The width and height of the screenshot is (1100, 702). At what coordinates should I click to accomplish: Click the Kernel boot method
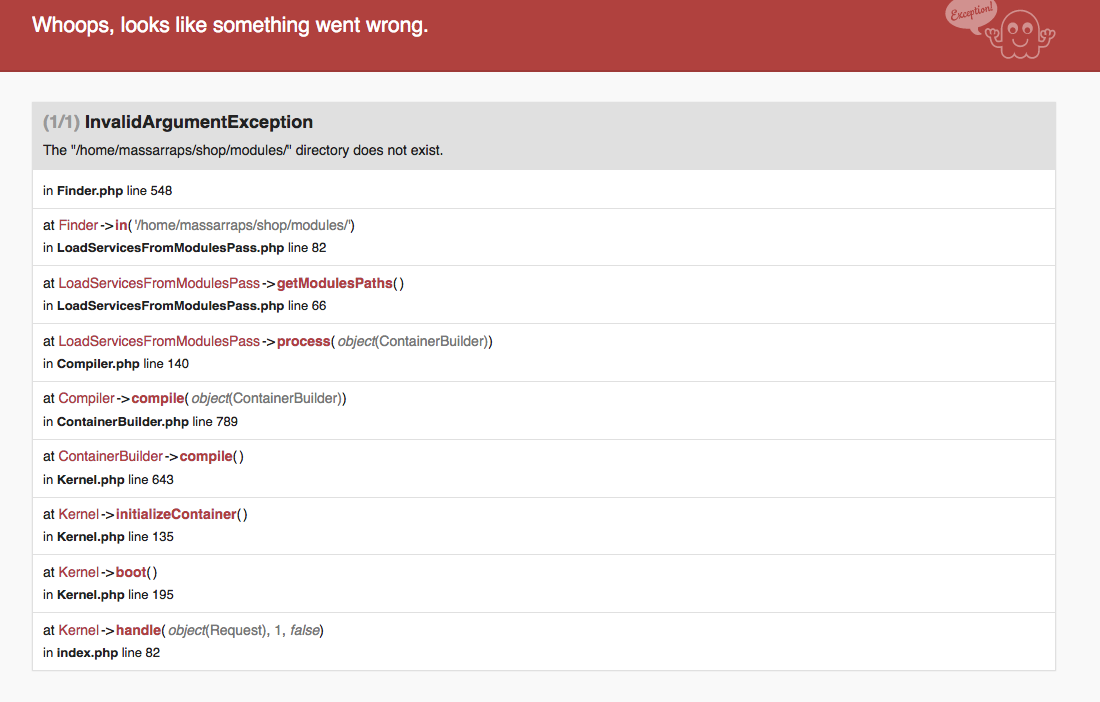[131, 572]
